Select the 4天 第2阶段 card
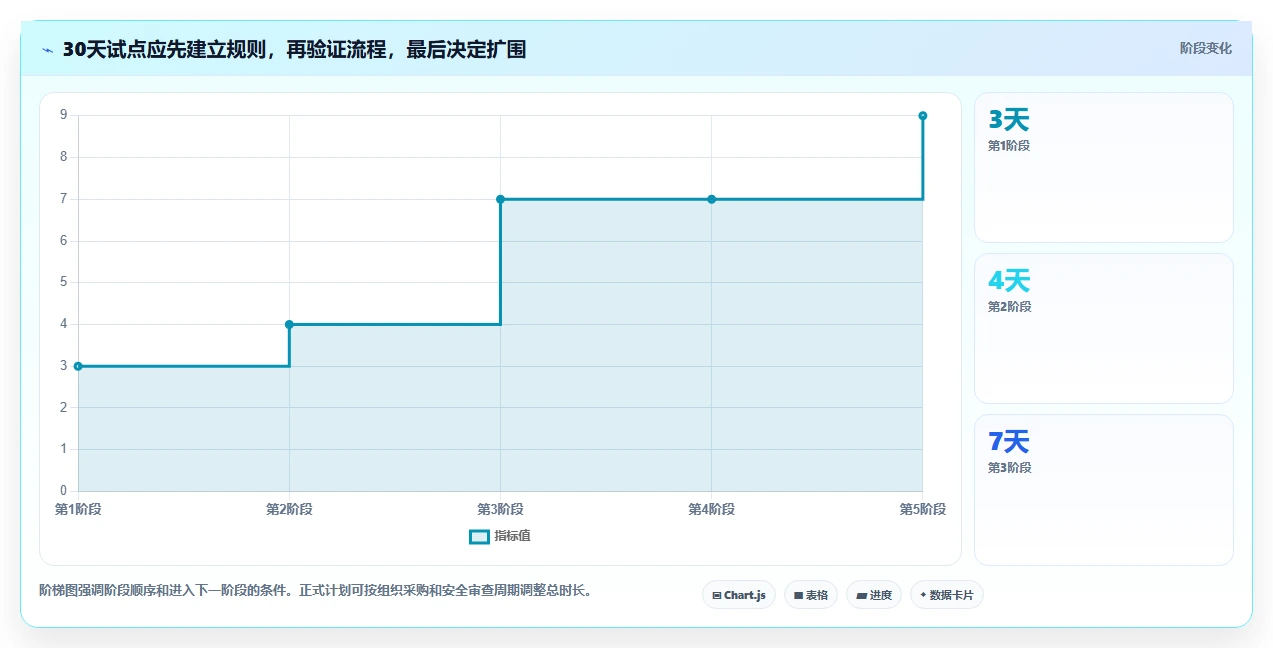The height and width of the screenshot is (648, 1273). pos(1104,328)
